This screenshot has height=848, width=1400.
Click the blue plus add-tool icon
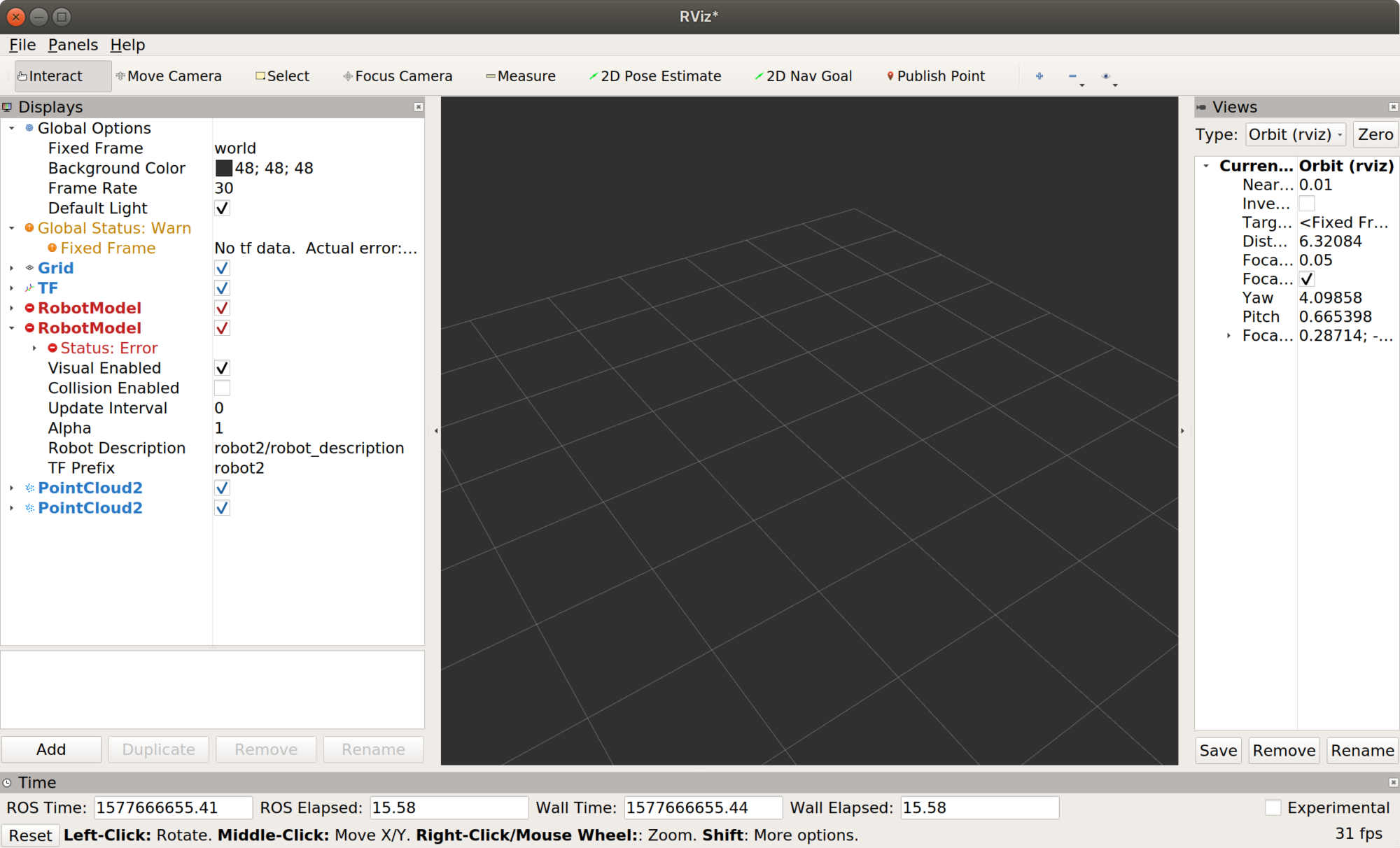click(x=1039, y=76)
